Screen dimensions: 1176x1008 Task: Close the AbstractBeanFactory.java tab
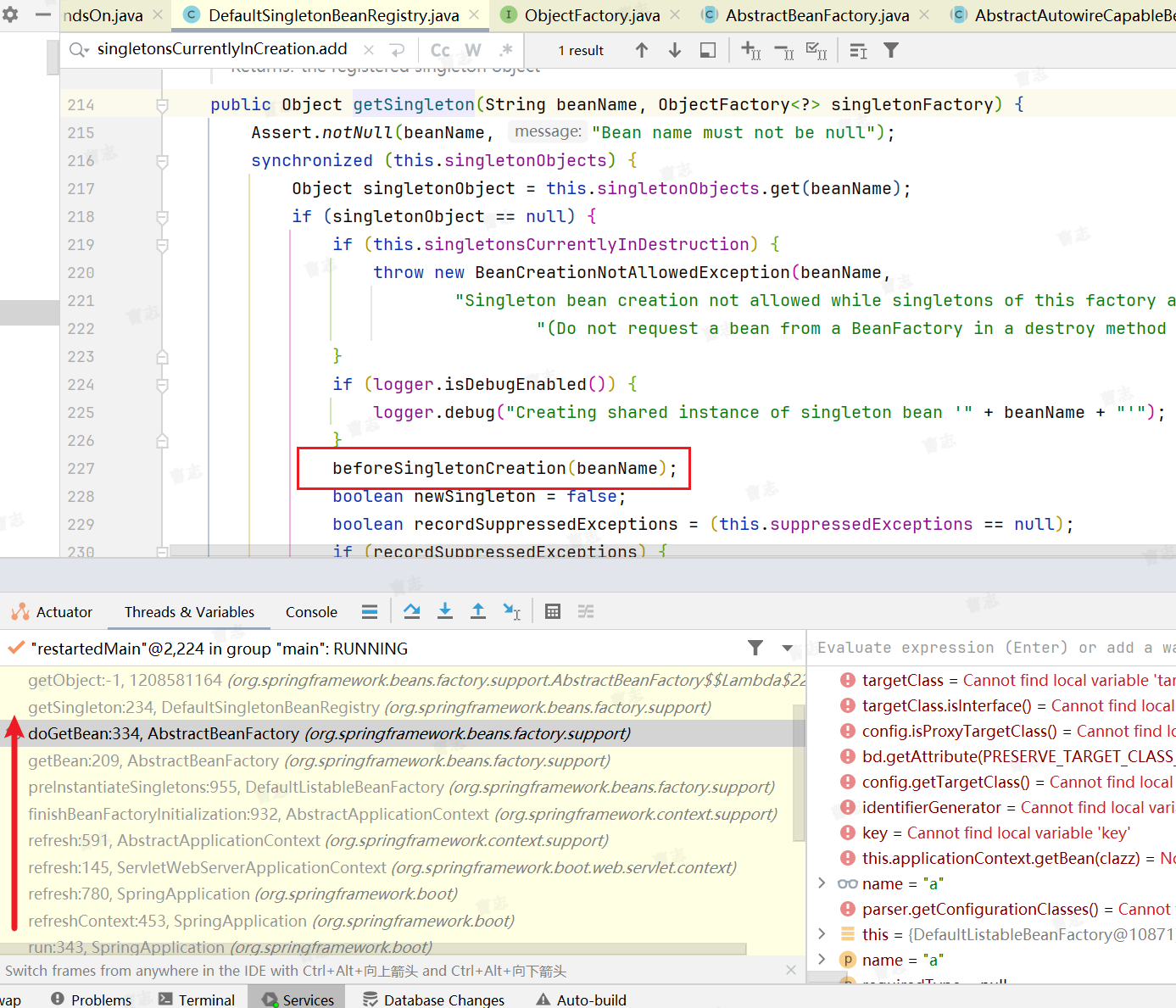(924, 15)
